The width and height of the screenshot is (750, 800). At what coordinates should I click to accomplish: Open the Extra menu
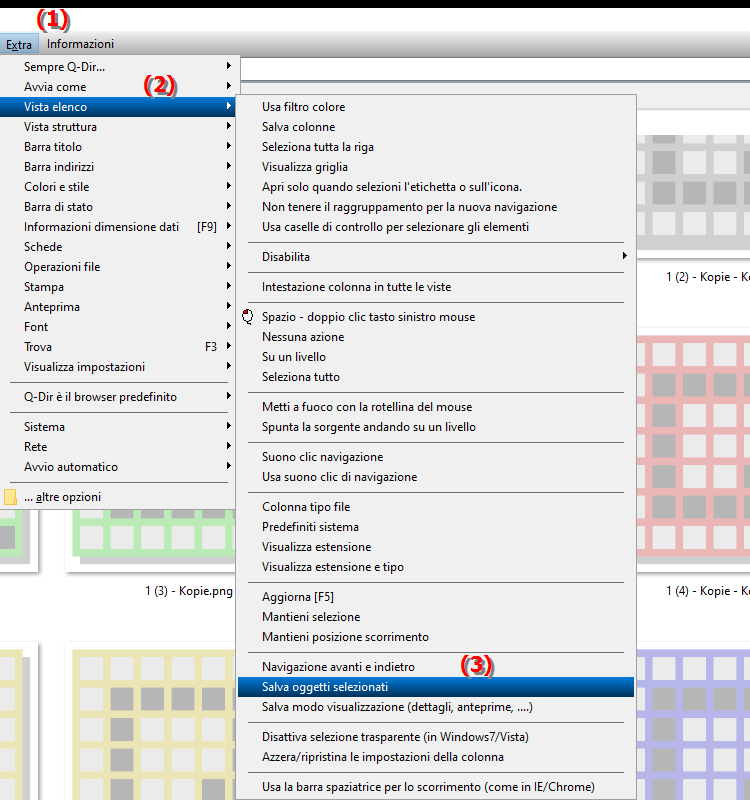(19, 44)
